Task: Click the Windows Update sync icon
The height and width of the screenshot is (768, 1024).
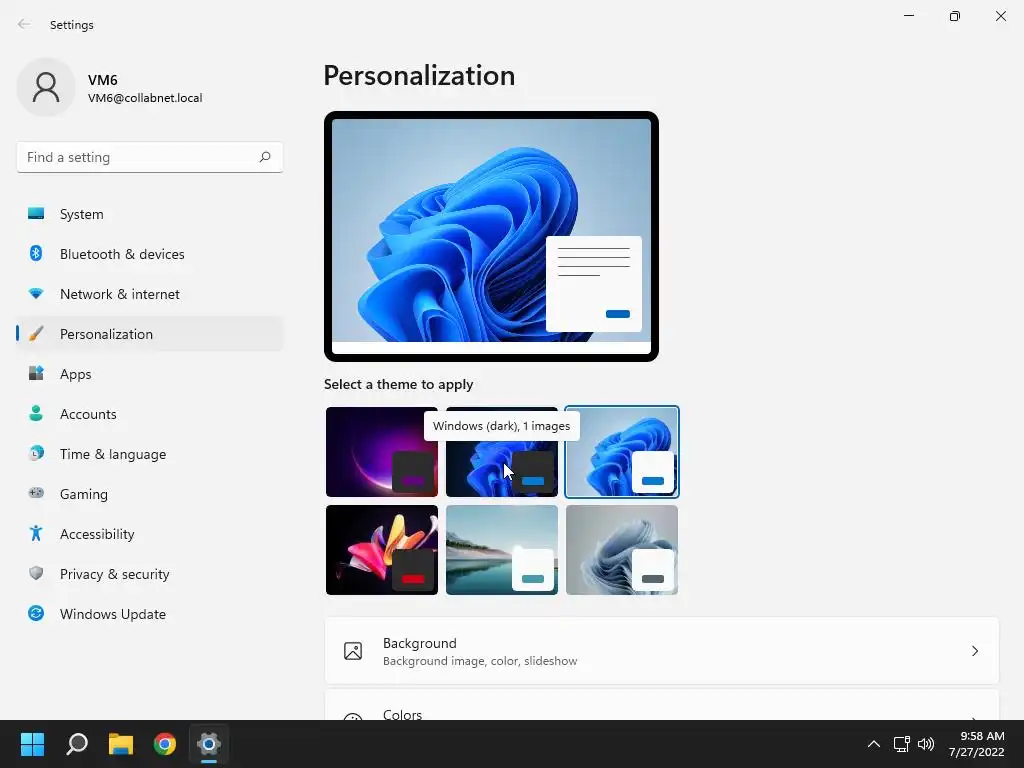Action: [36, 613]
